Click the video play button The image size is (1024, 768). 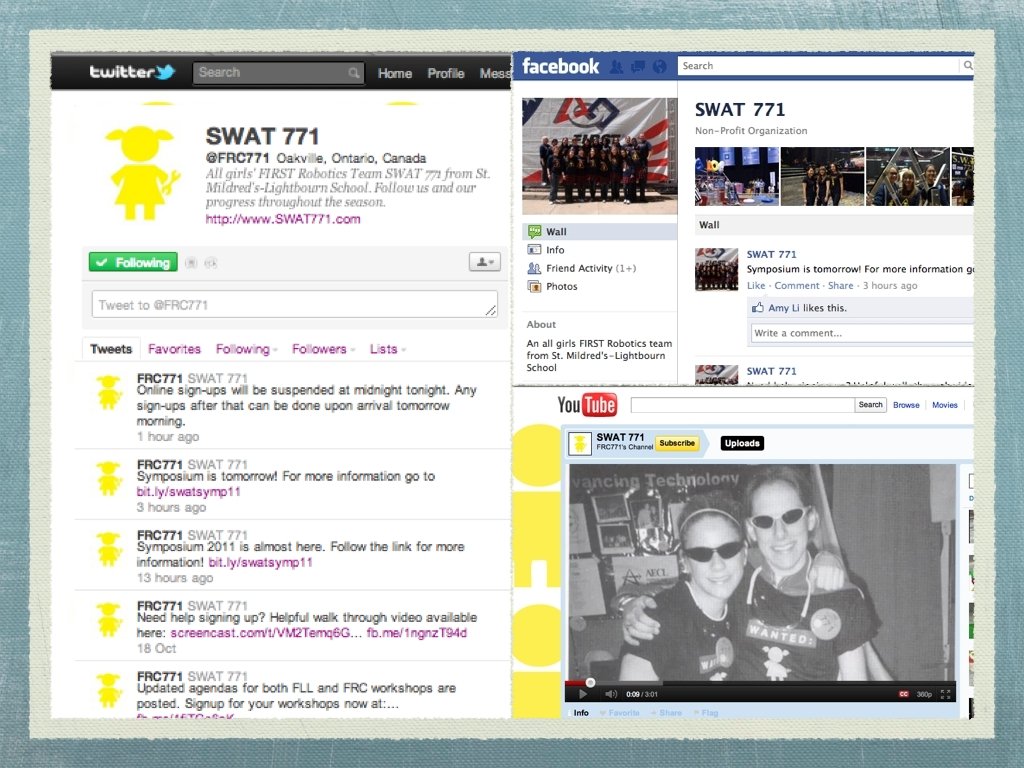click(x=582, y=694)
